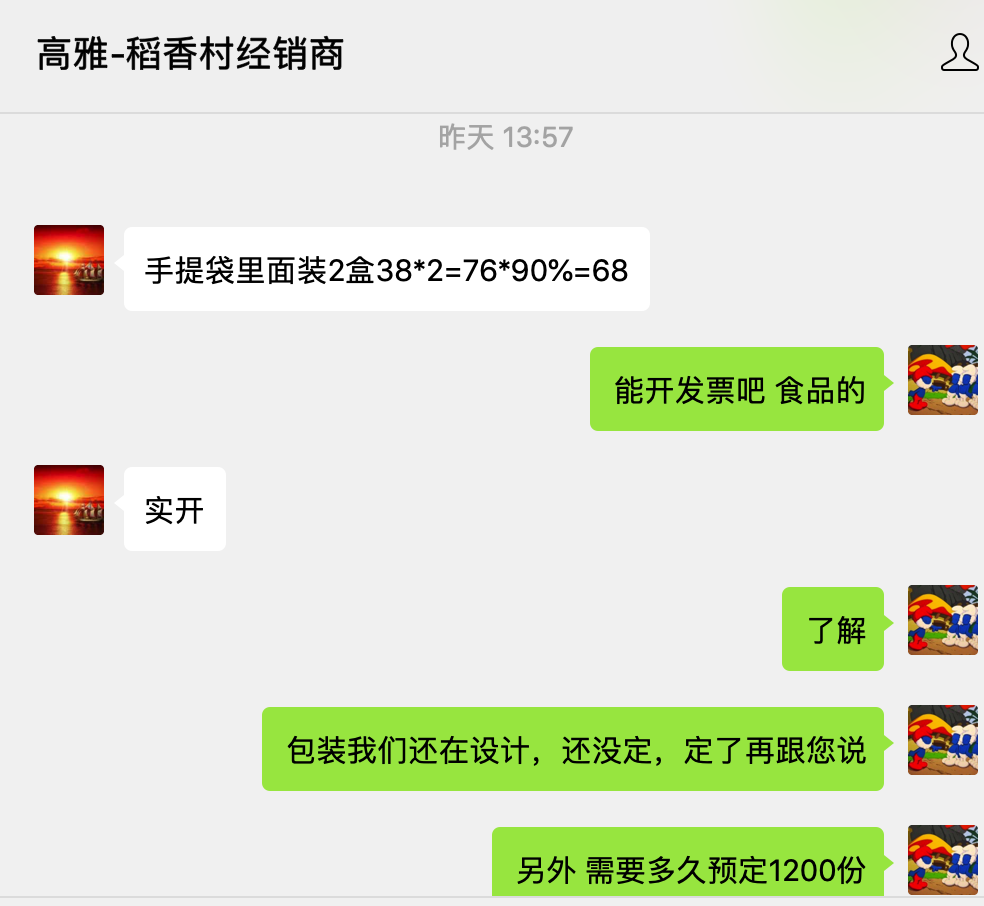Viewport: 984px width, 906px height.
Task: Select the bubble 另外 需要多久预定1200份
Action: (x=688, y=861)
